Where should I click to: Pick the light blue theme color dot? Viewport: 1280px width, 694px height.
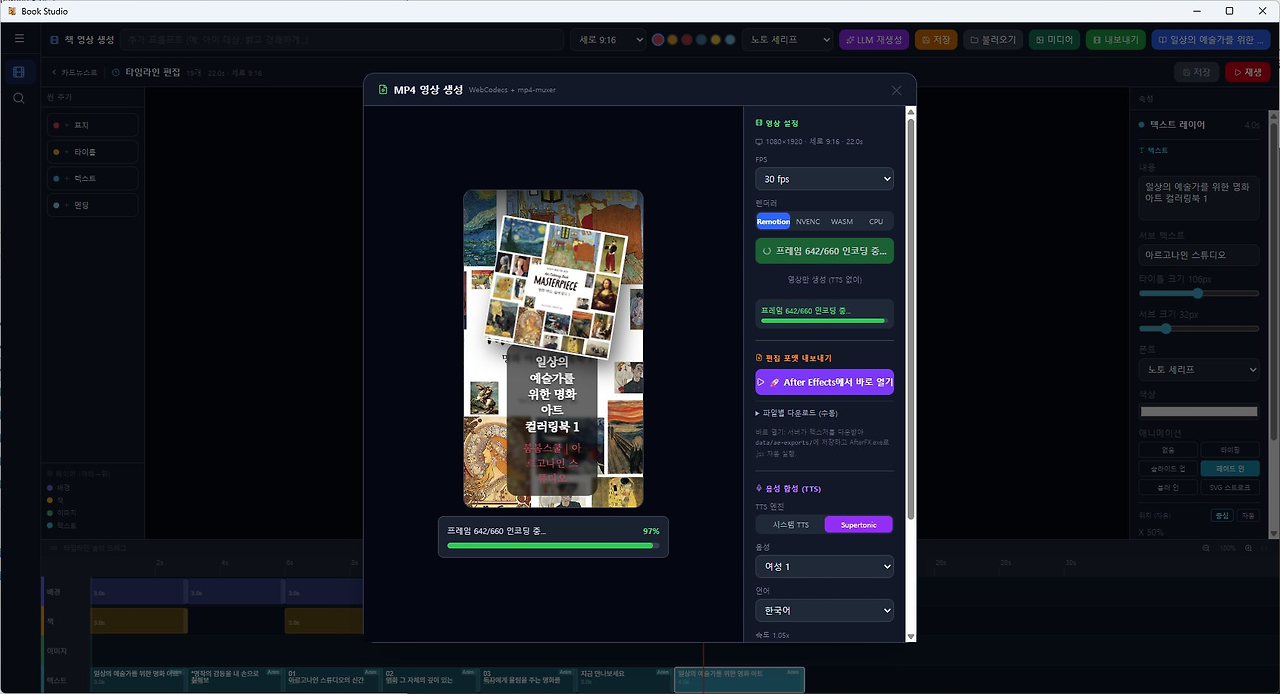pyautogui.click(x=730, y=40)
